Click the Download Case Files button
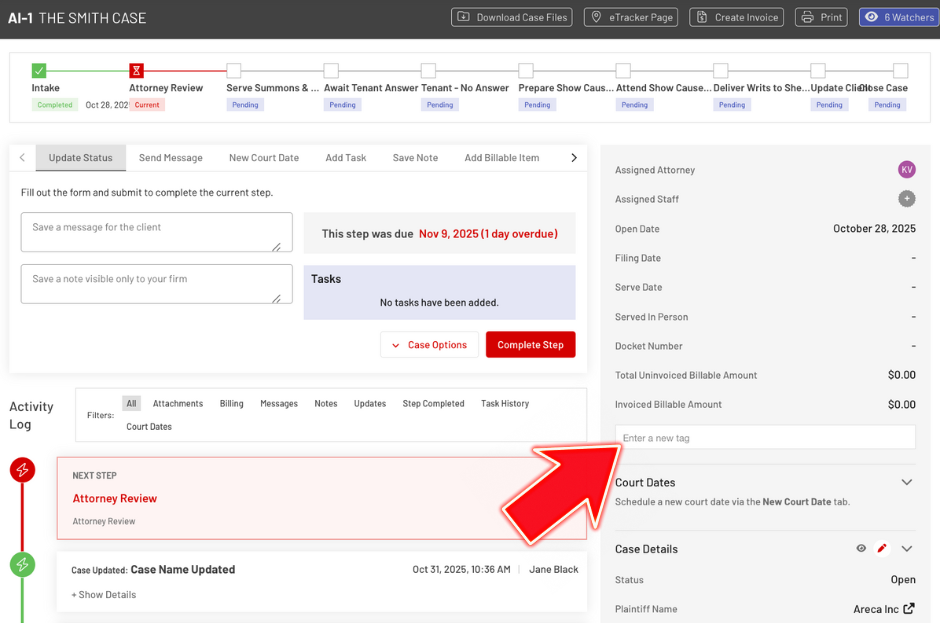 pyautogui.click(x=511, y=17)
